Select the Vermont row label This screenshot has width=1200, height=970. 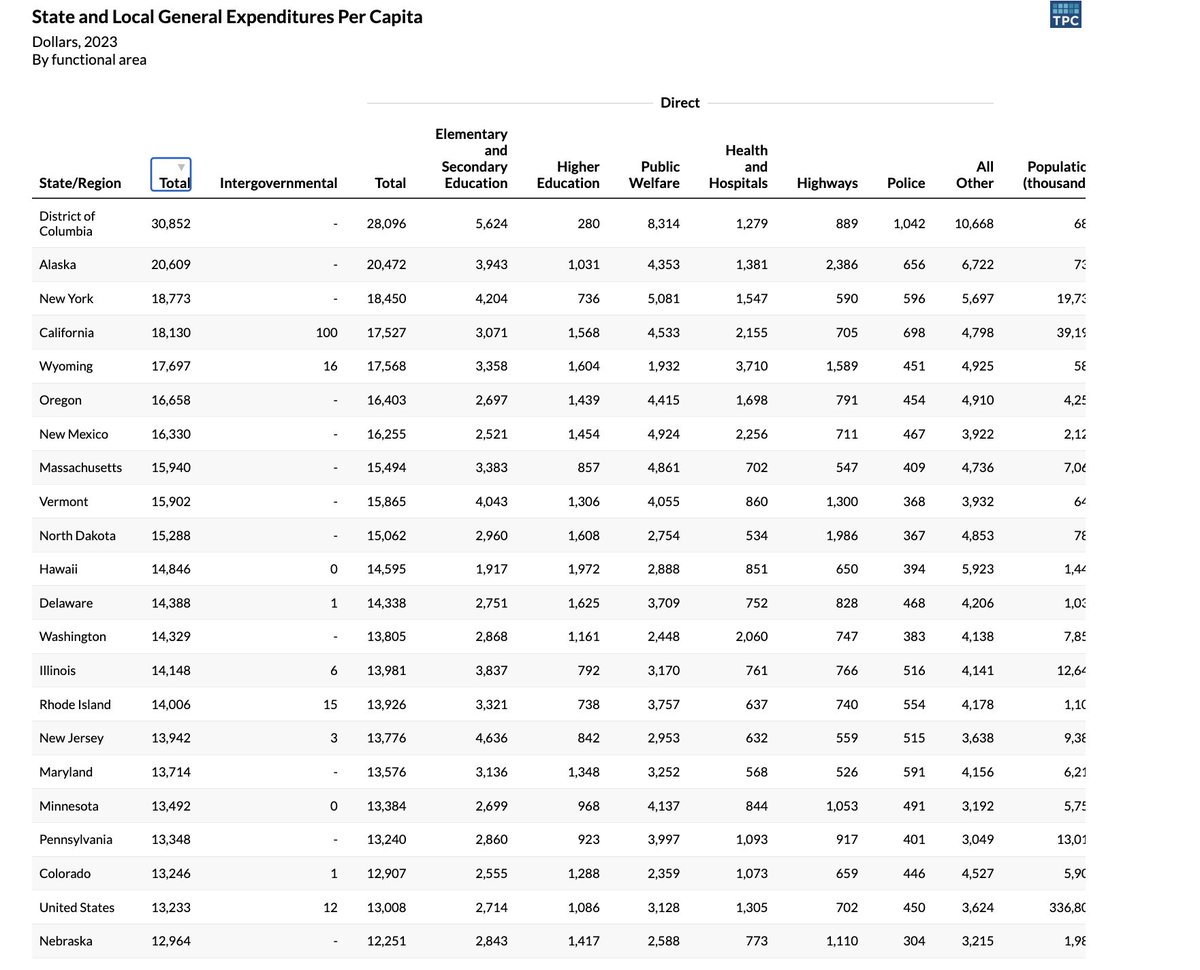tap(63, 502)
